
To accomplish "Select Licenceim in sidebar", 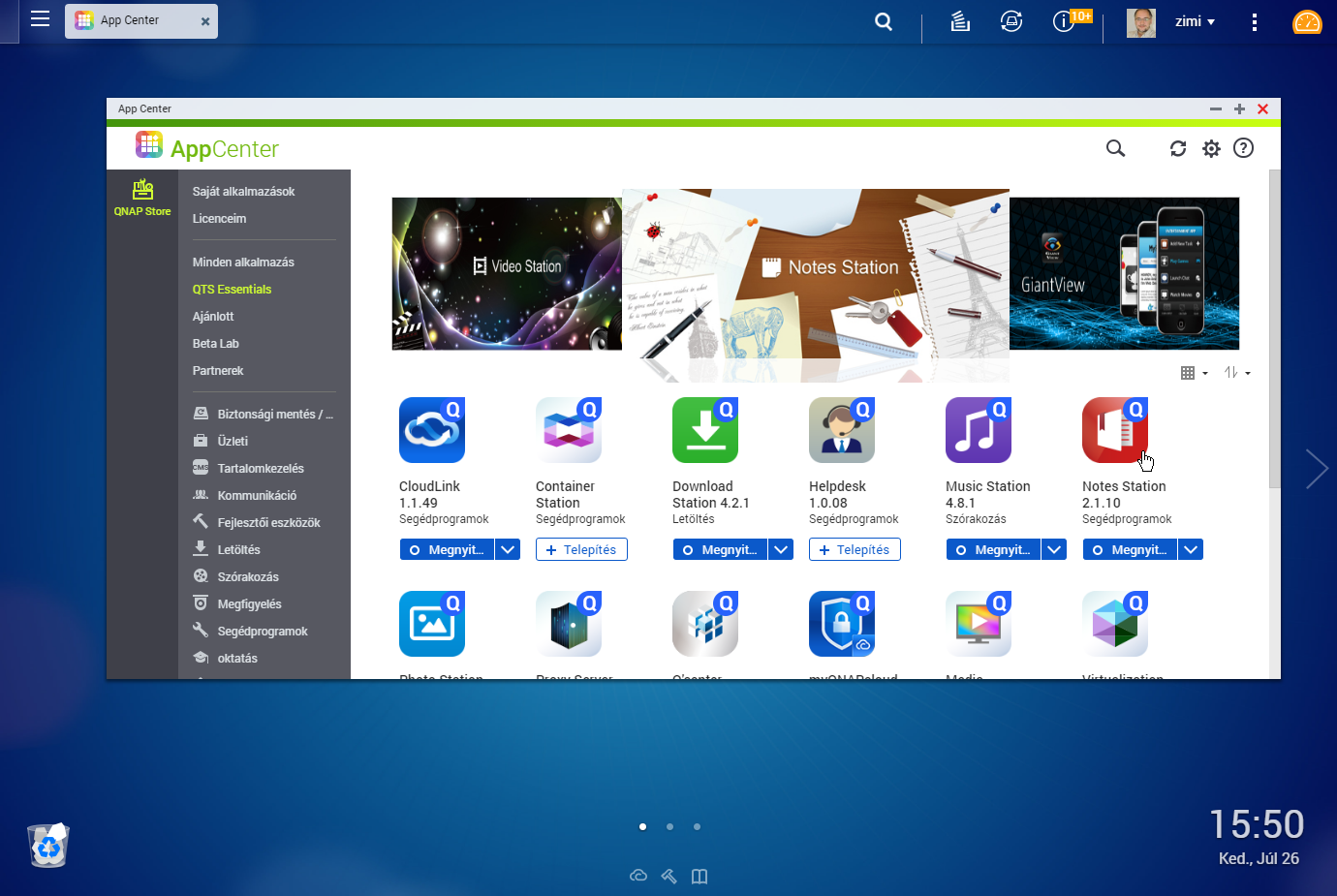I will pyautogui.click(x=219, y=219).
